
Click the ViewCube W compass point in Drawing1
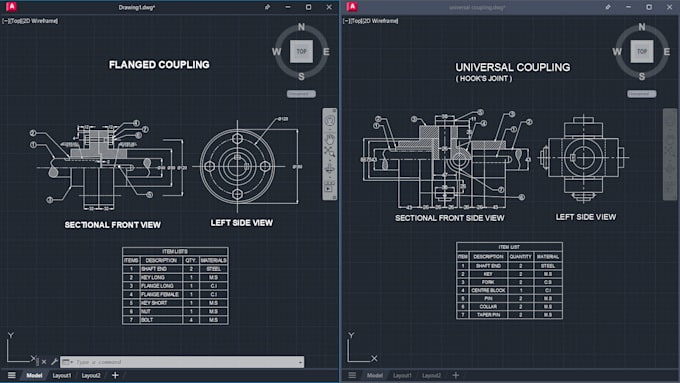tap(276, 52)
